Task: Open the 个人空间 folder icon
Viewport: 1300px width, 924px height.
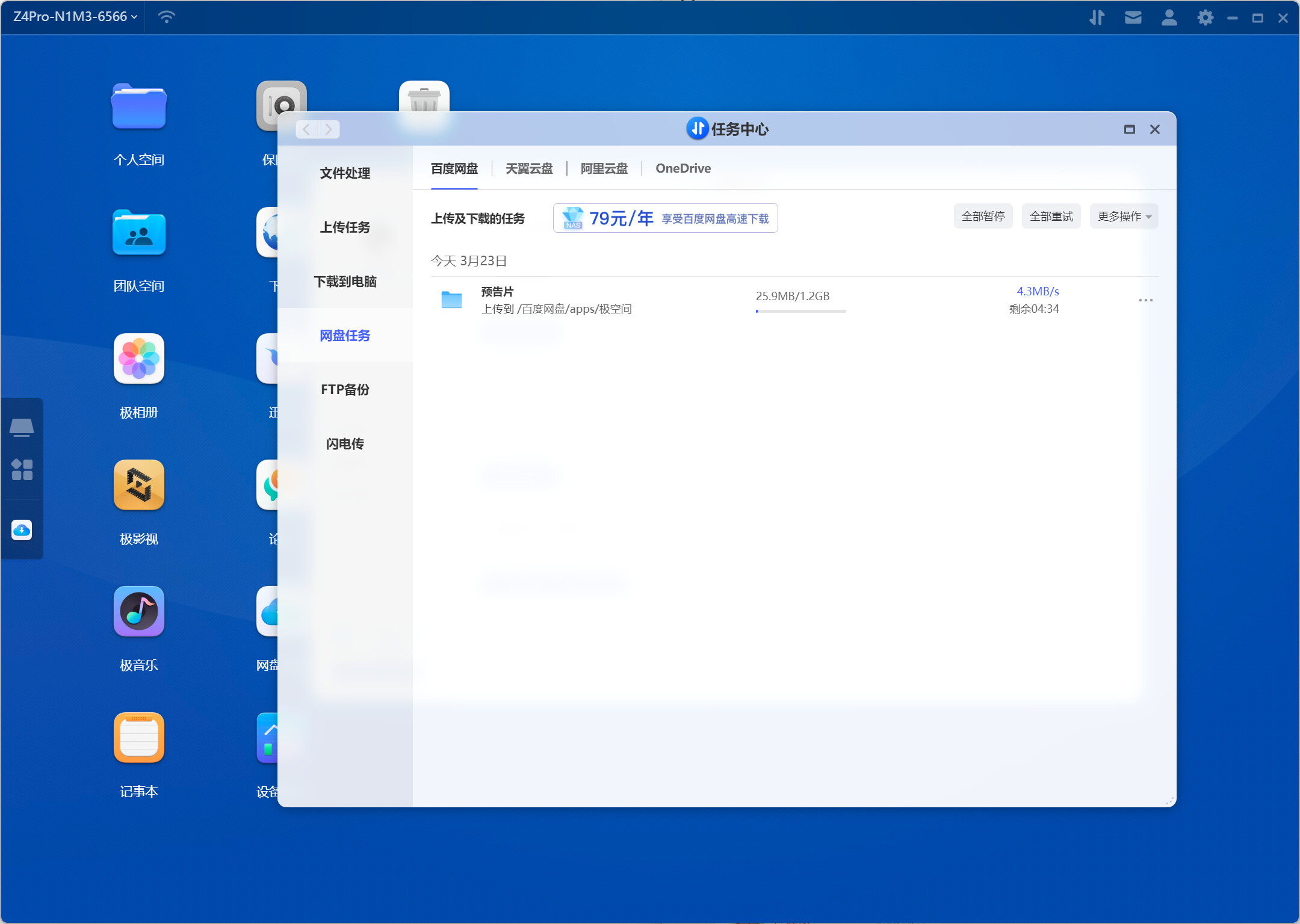Action: coord(138,107)
